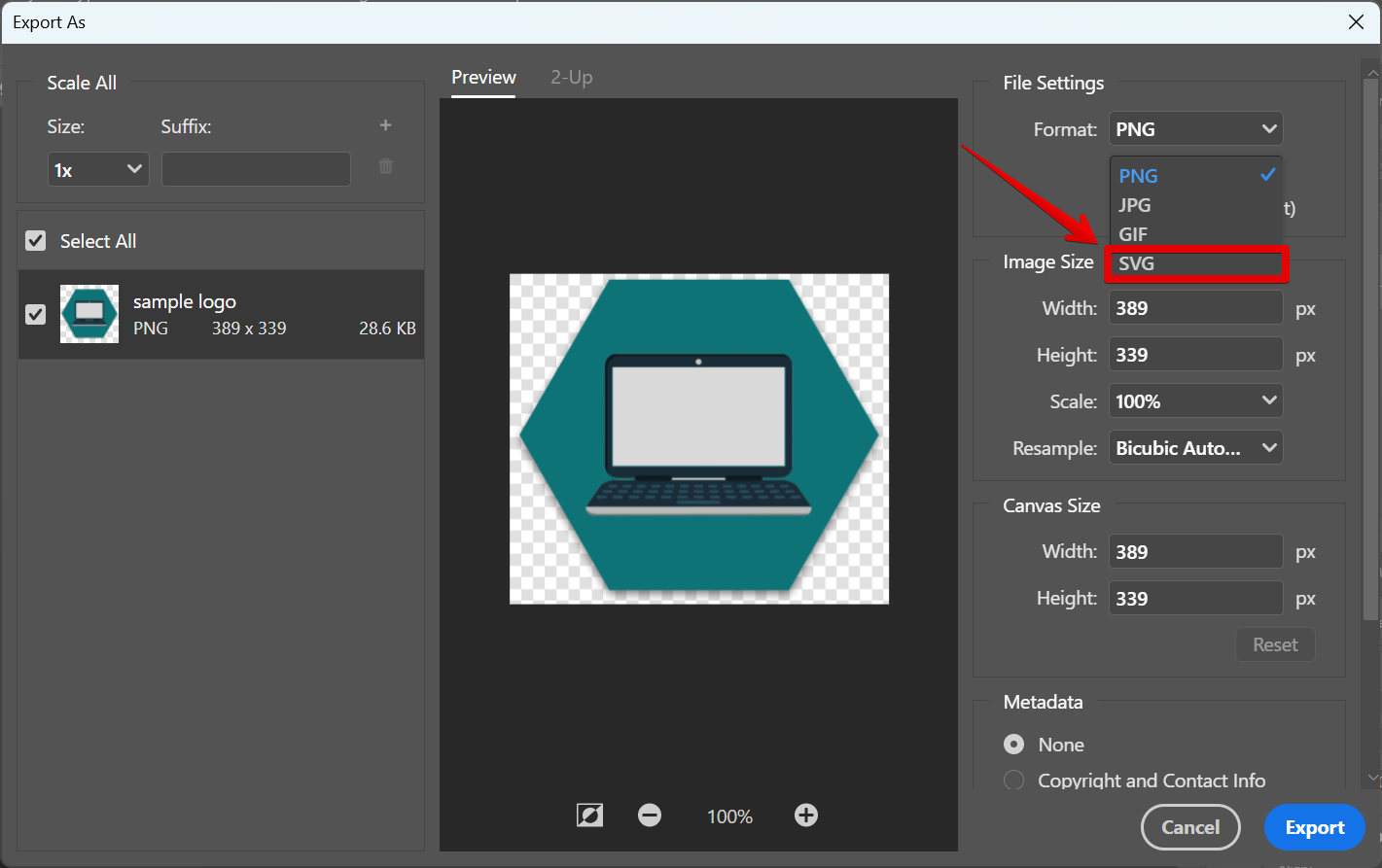The height and width of the screenshot is (868, 1382).
Task: Open the Scale percentage dropdown
Action: [1195, 400]
